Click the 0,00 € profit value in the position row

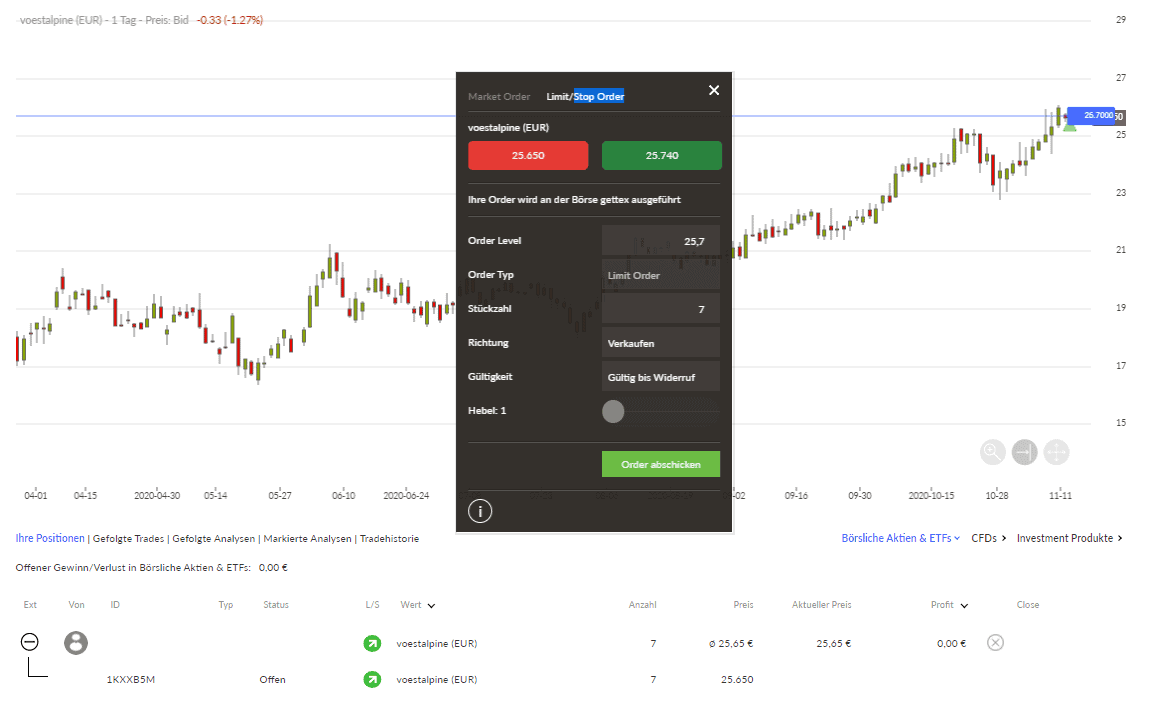(952, 643)
